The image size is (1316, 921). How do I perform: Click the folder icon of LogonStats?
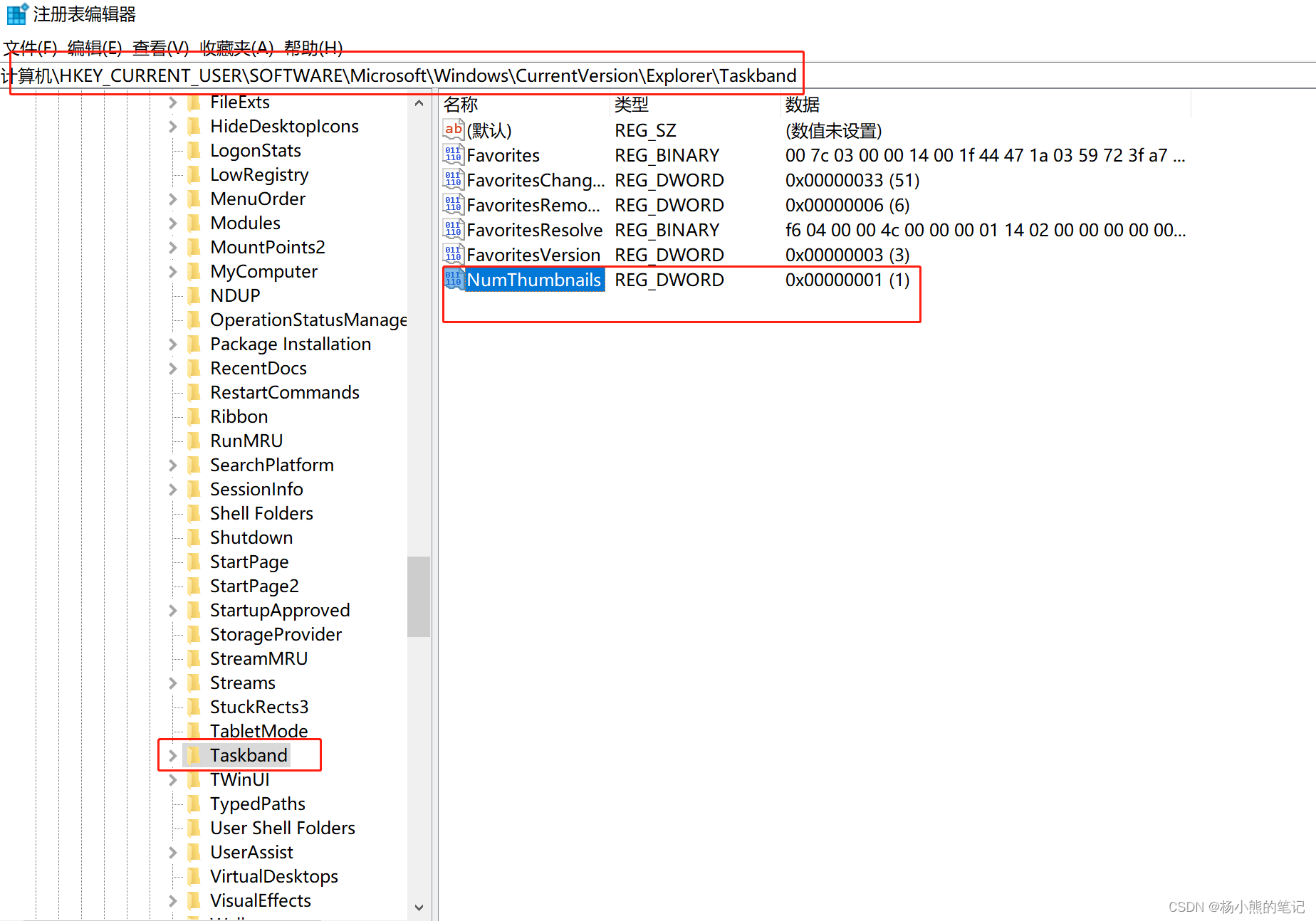194,151
